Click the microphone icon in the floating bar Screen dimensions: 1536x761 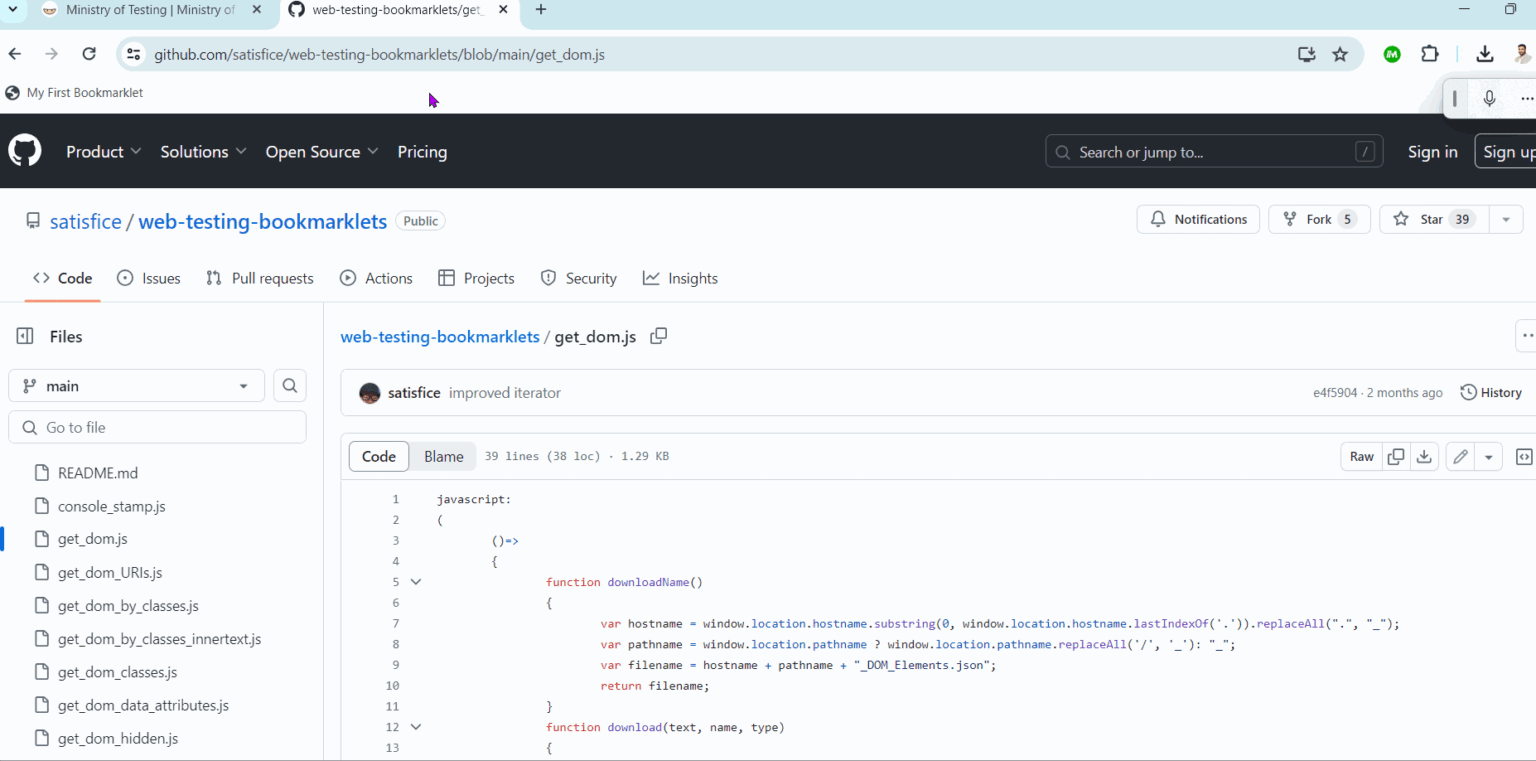click(x=1489, y=98)
